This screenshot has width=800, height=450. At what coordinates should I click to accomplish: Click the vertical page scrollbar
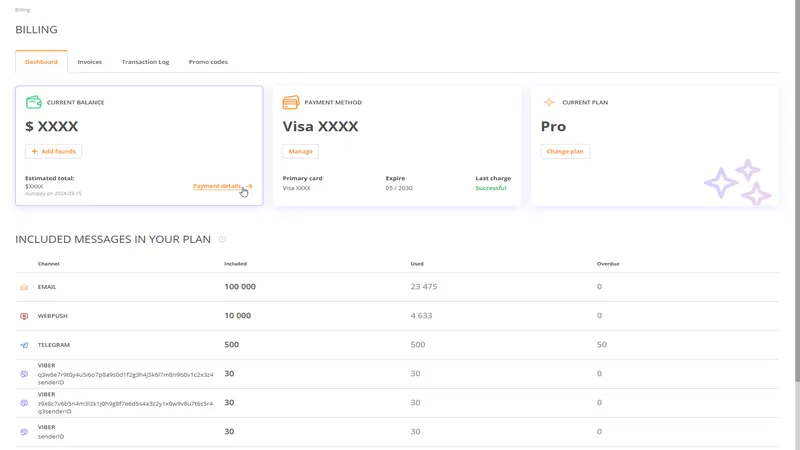tap(796, 200)
